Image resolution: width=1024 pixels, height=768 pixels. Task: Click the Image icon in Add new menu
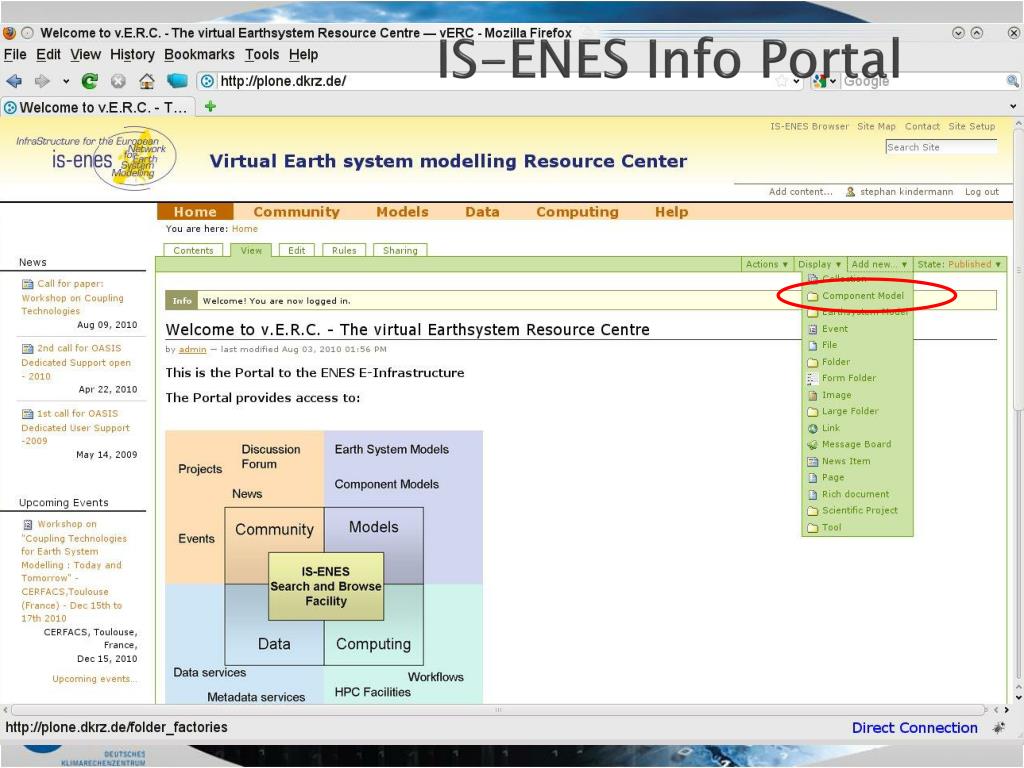tap(812, 395)
